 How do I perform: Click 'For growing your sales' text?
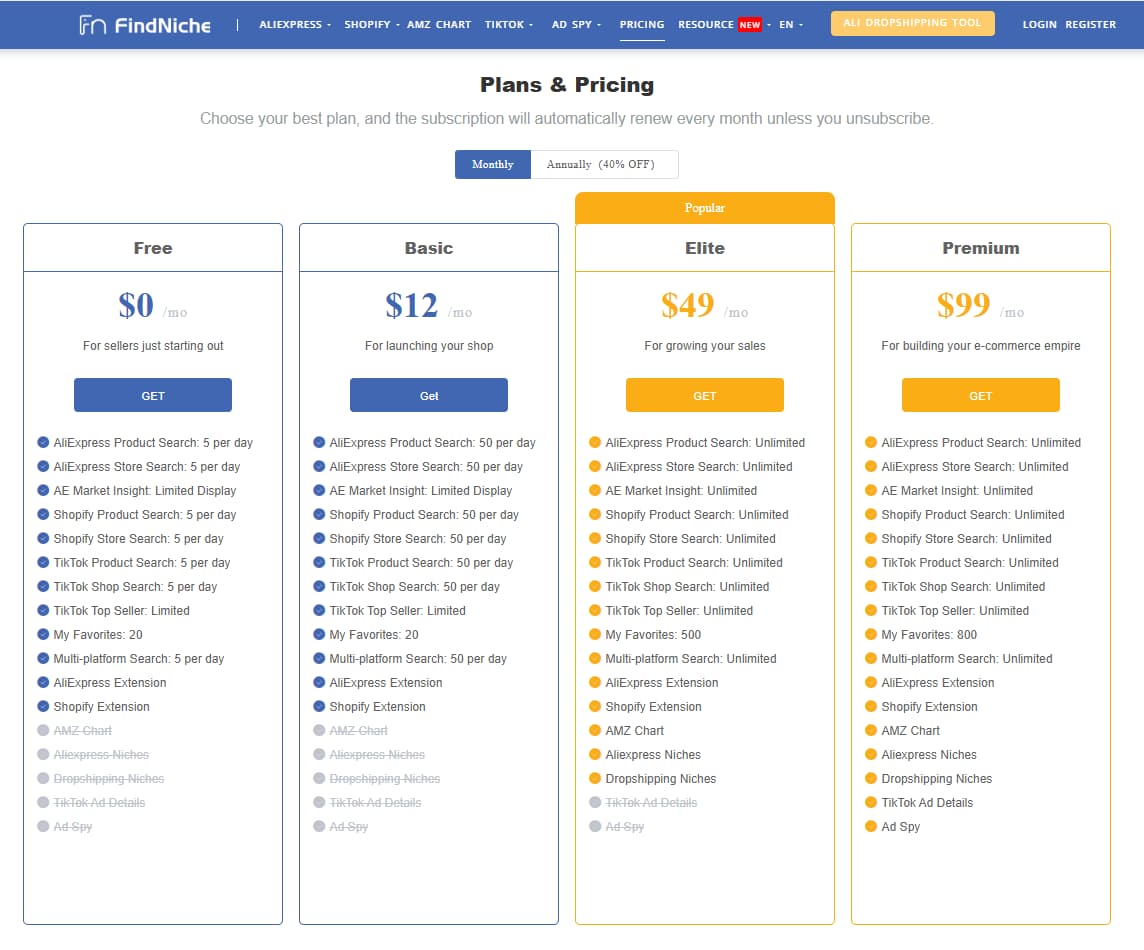coord(705,346)
